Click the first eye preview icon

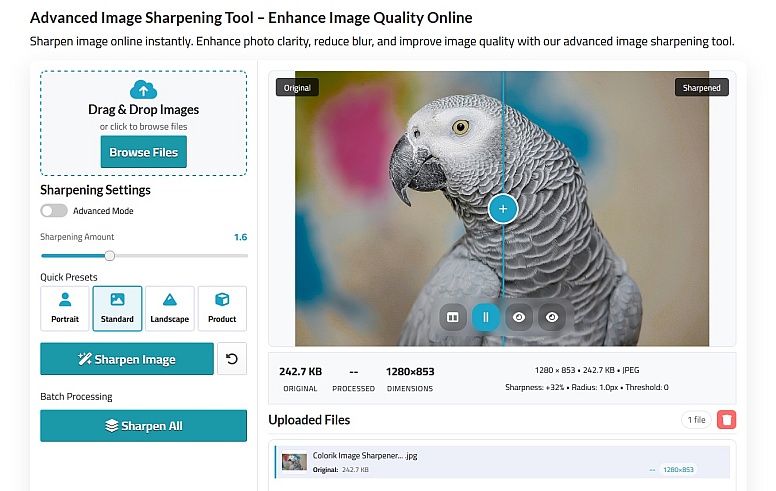tap(519, 317)
